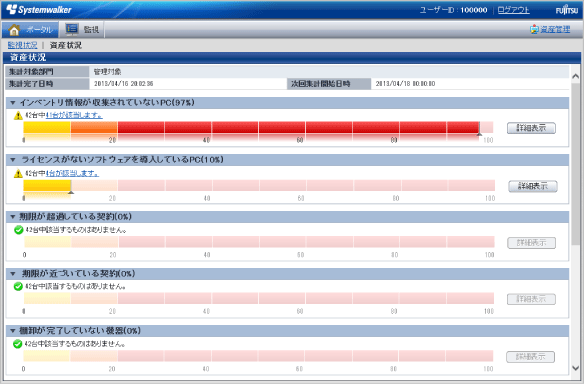The image size is (584, 384).
Task: Open the 41台が該当します link
Action: (74, 115)
